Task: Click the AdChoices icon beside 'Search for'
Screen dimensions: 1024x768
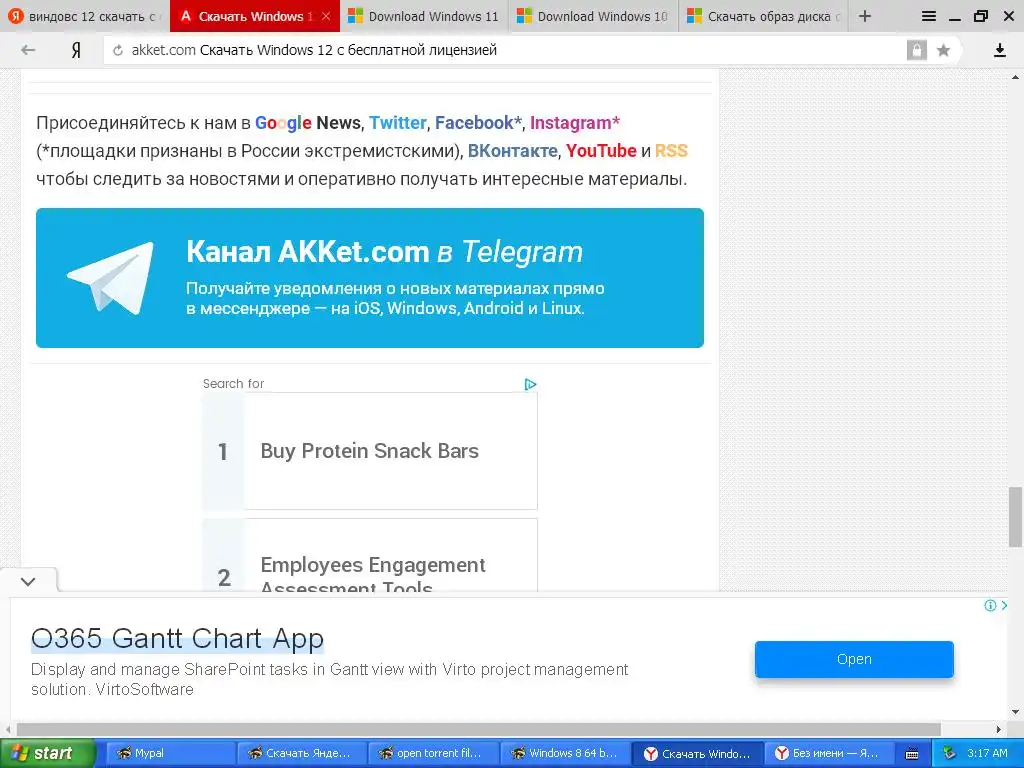Action: point(530,384)
